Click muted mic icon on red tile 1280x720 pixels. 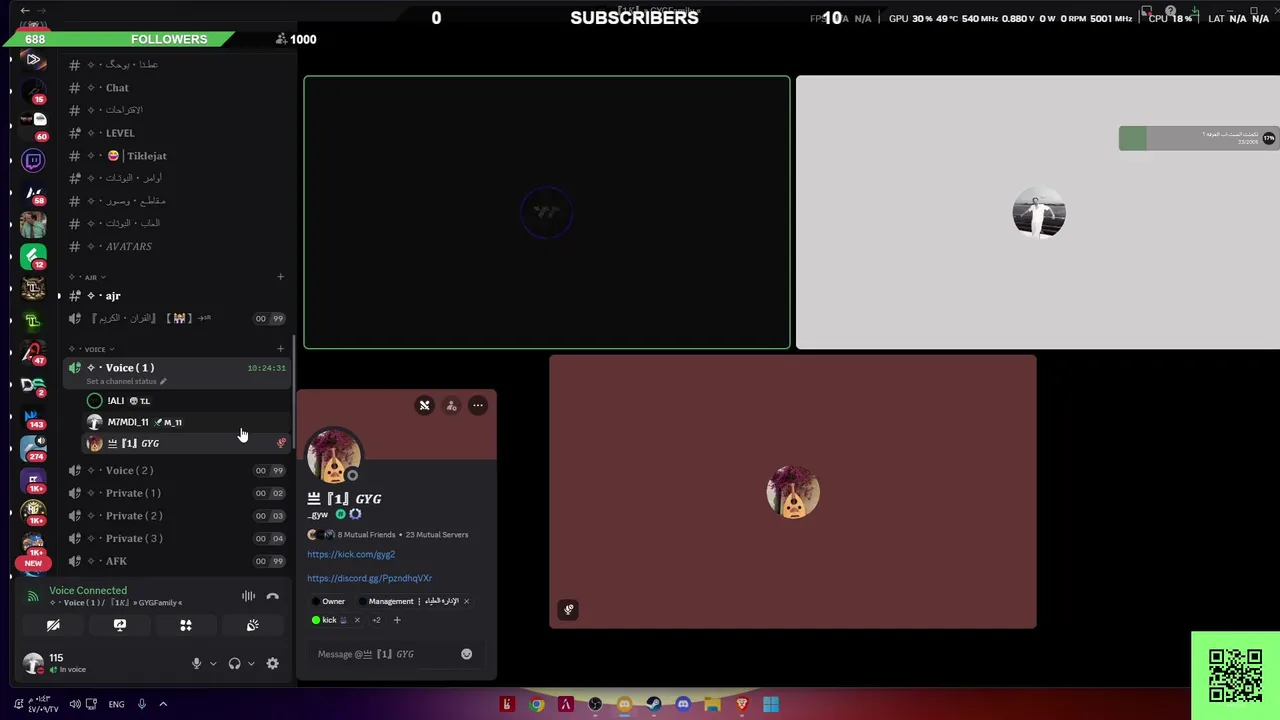(x=568, y=609)
